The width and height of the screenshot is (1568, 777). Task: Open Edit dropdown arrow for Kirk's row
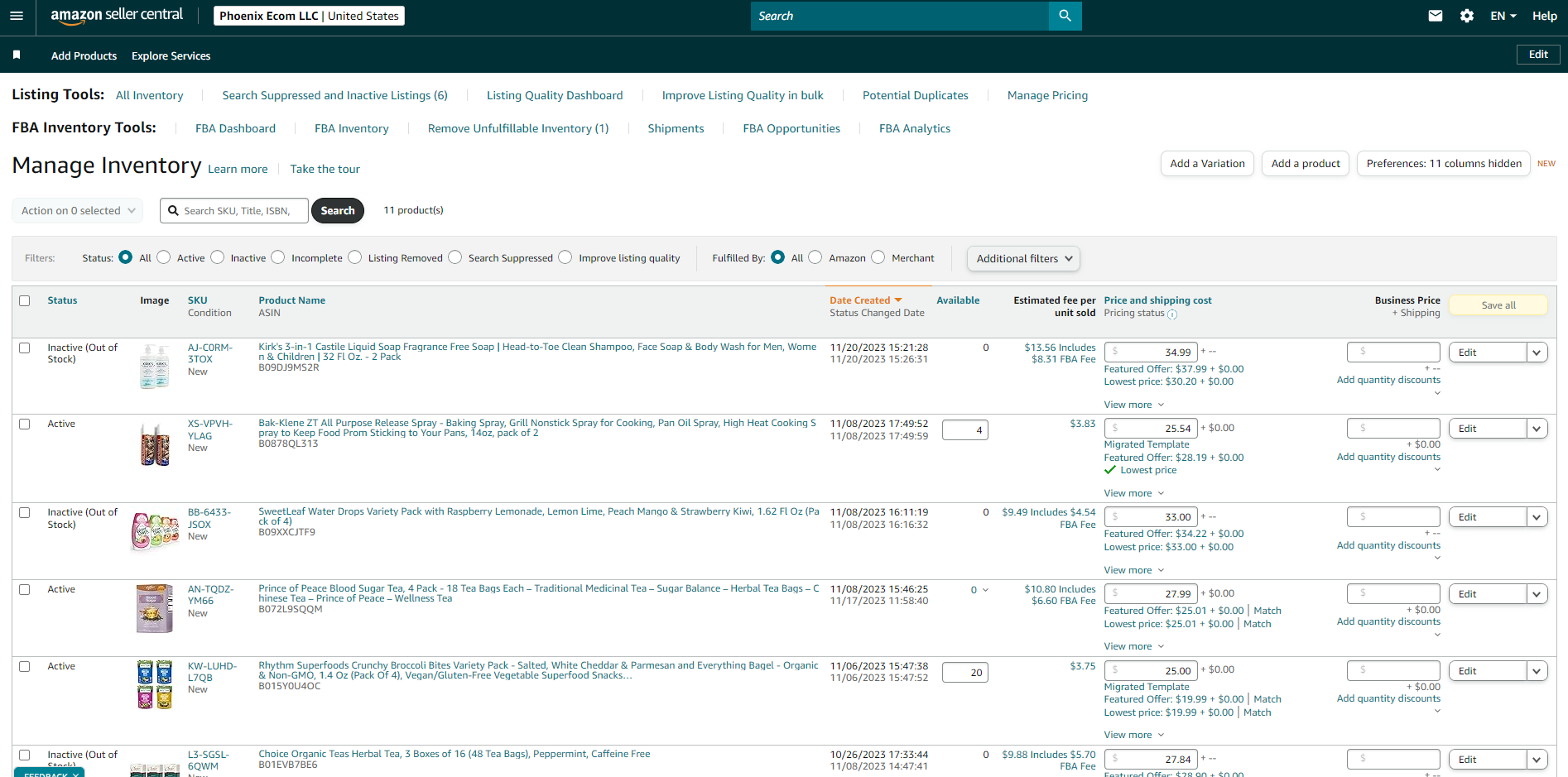pos(1537,353)
